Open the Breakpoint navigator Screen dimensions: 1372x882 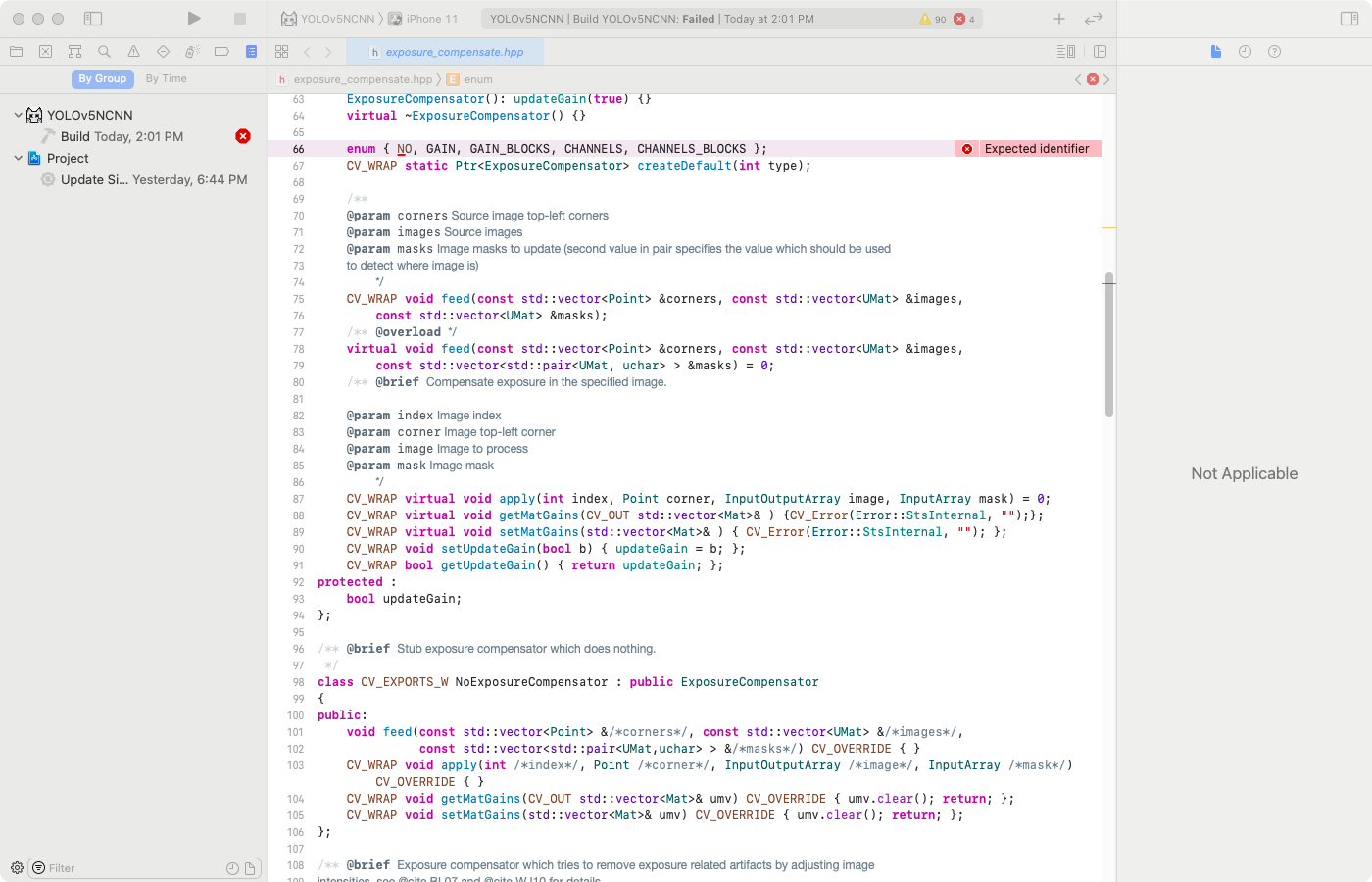pyautogui.click(x=222, y=52)
